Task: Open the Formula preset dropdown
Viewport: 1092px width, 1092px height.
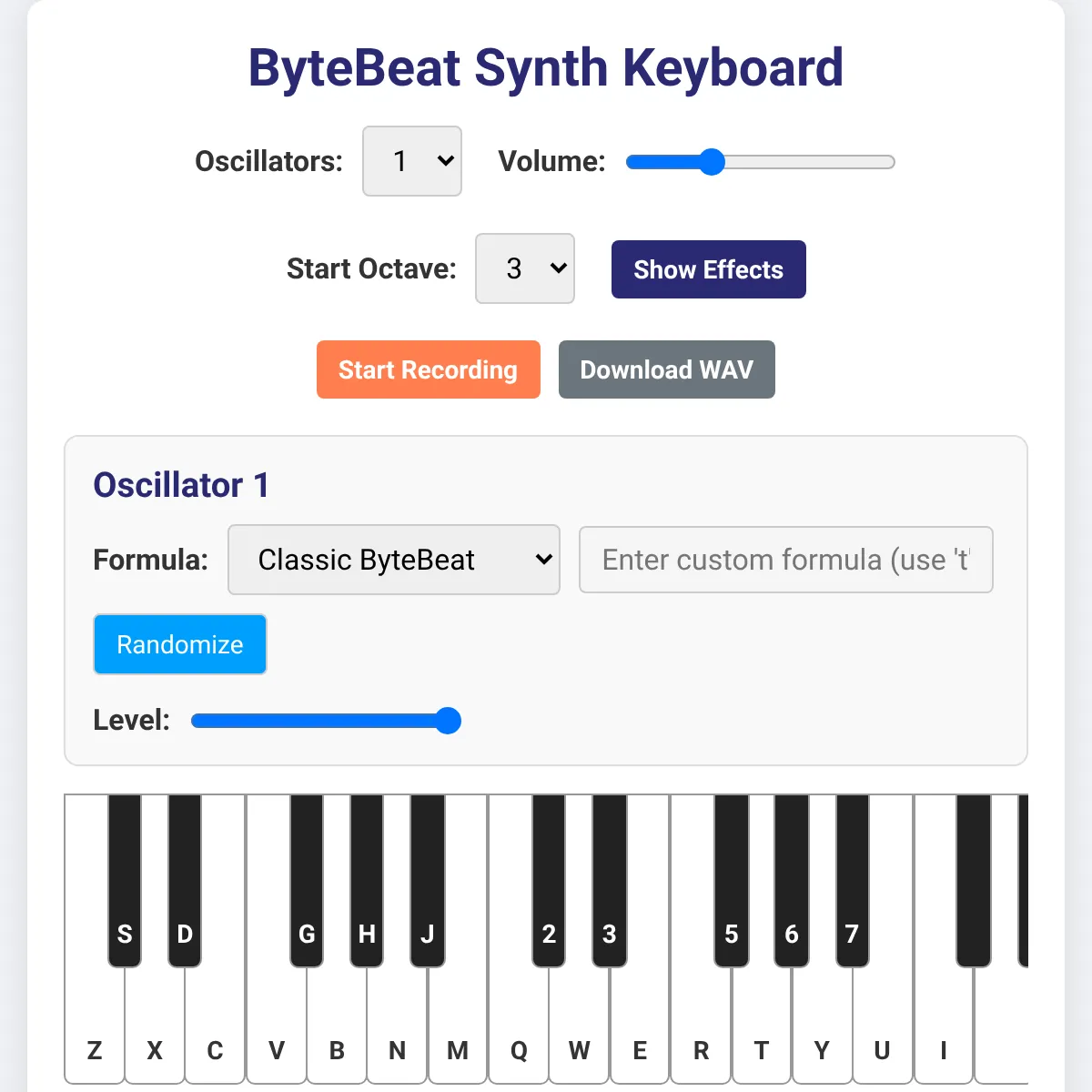Action: (x=393, y=560)
